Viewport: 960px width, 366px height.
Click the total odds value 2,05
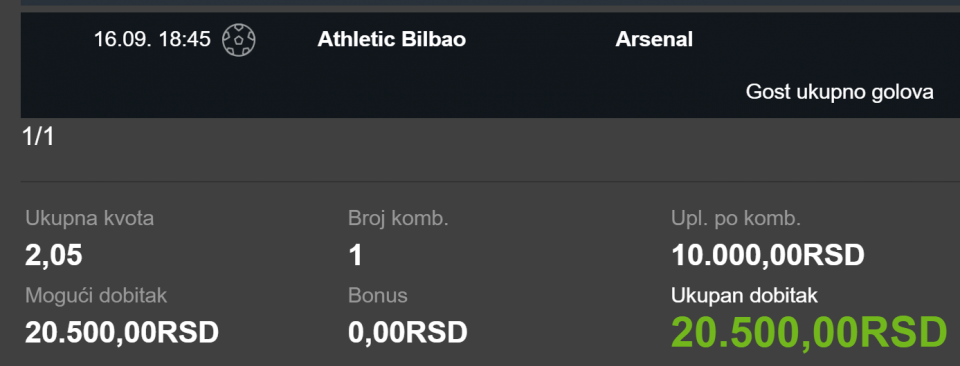click(54, 255)
